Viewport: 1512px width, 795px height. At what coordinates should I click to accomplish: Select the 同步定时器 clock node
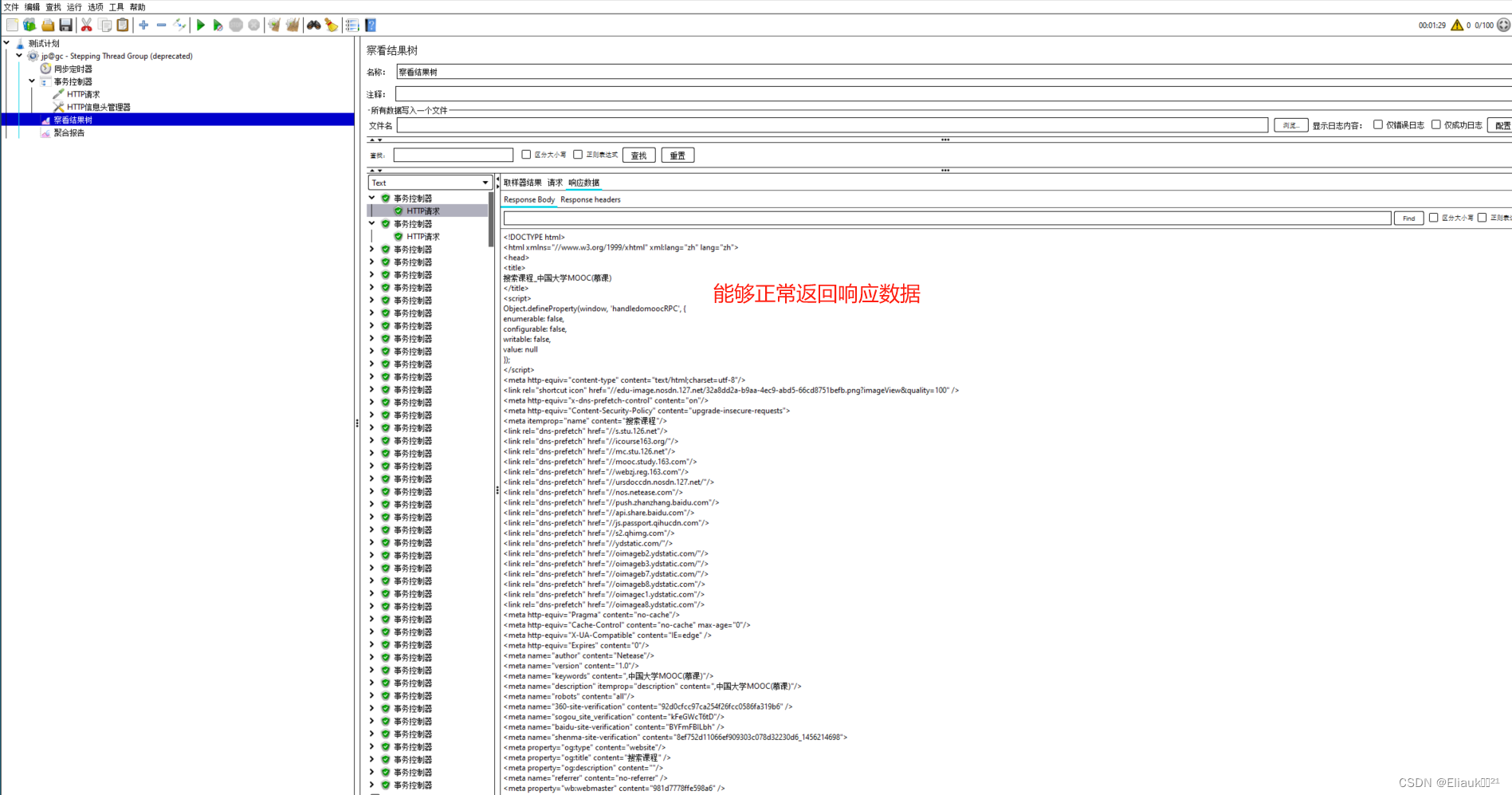tap(73, 69)
